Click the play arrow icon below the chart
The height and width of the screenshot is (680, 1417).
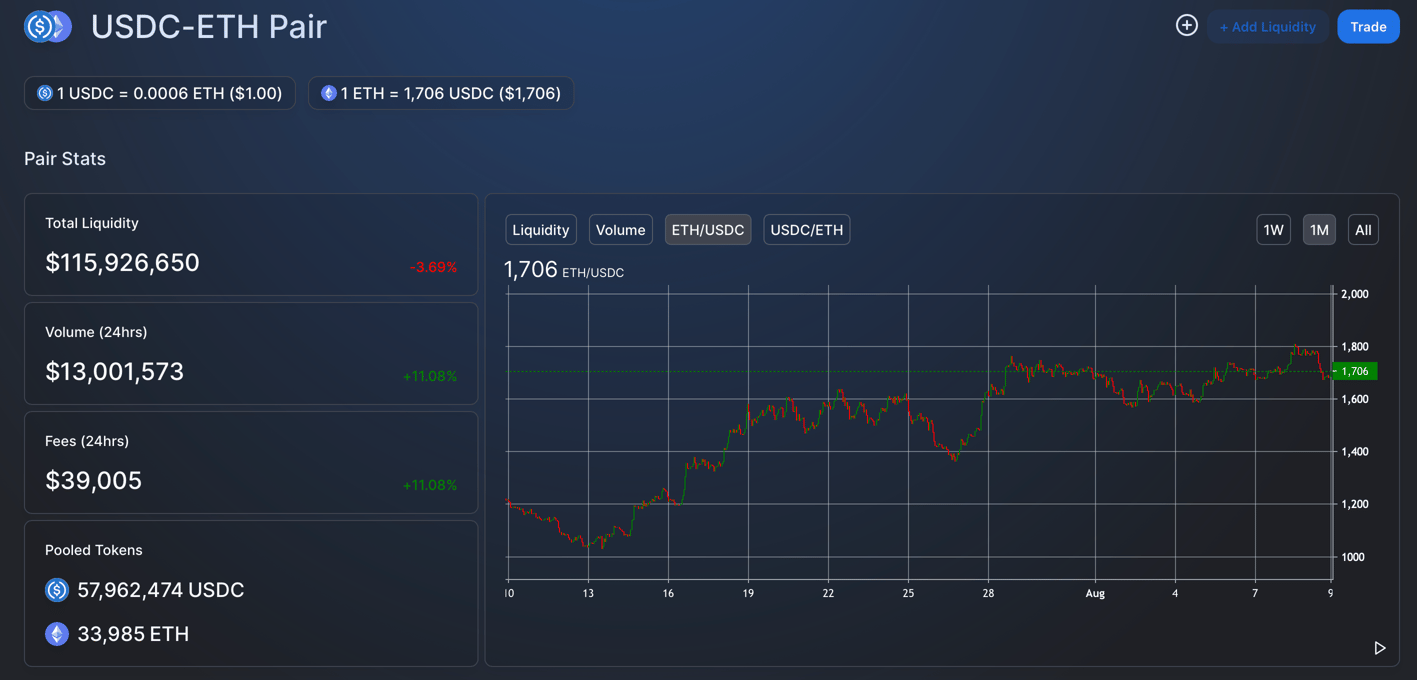point(1379,648)
